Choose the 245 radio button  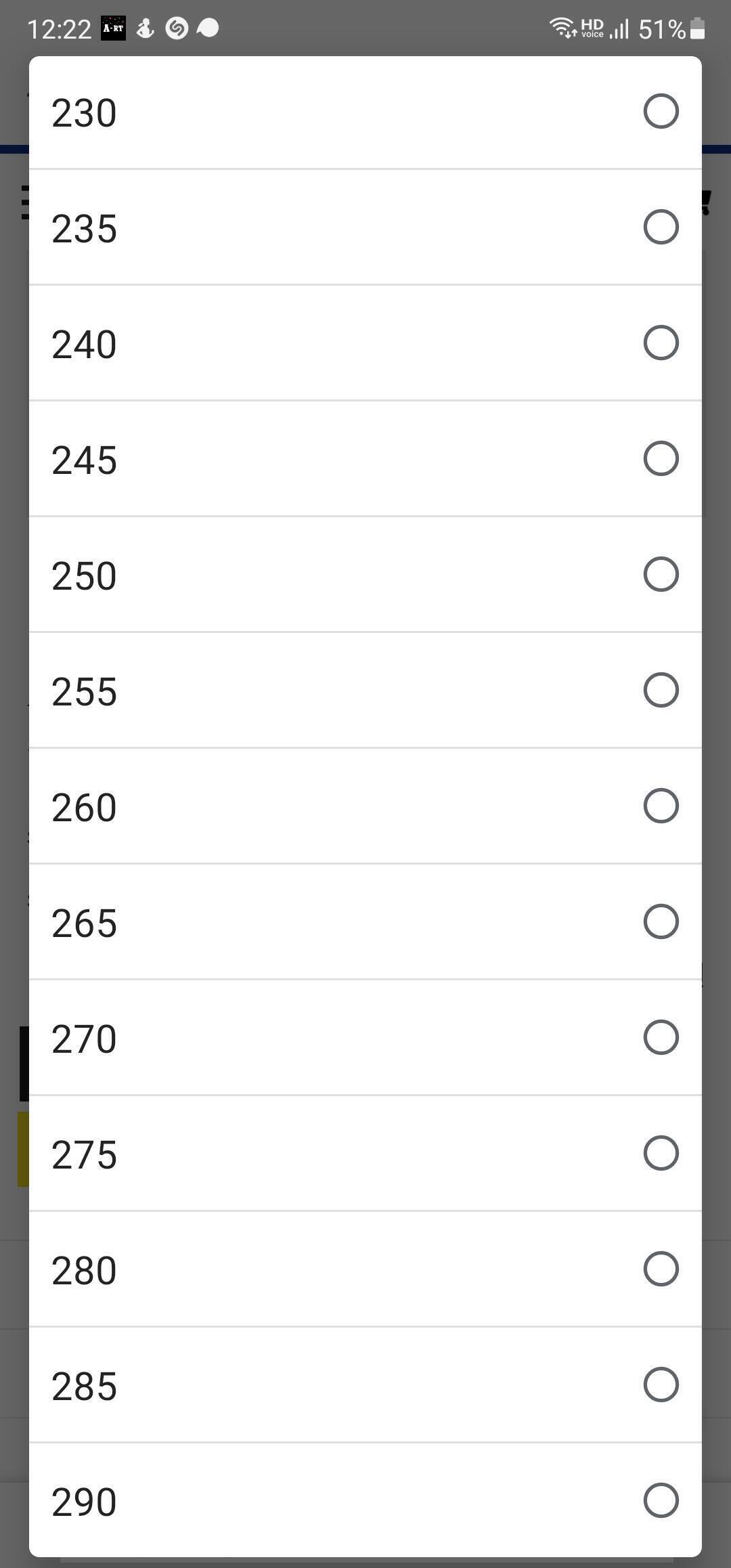(x=661, y=459)
